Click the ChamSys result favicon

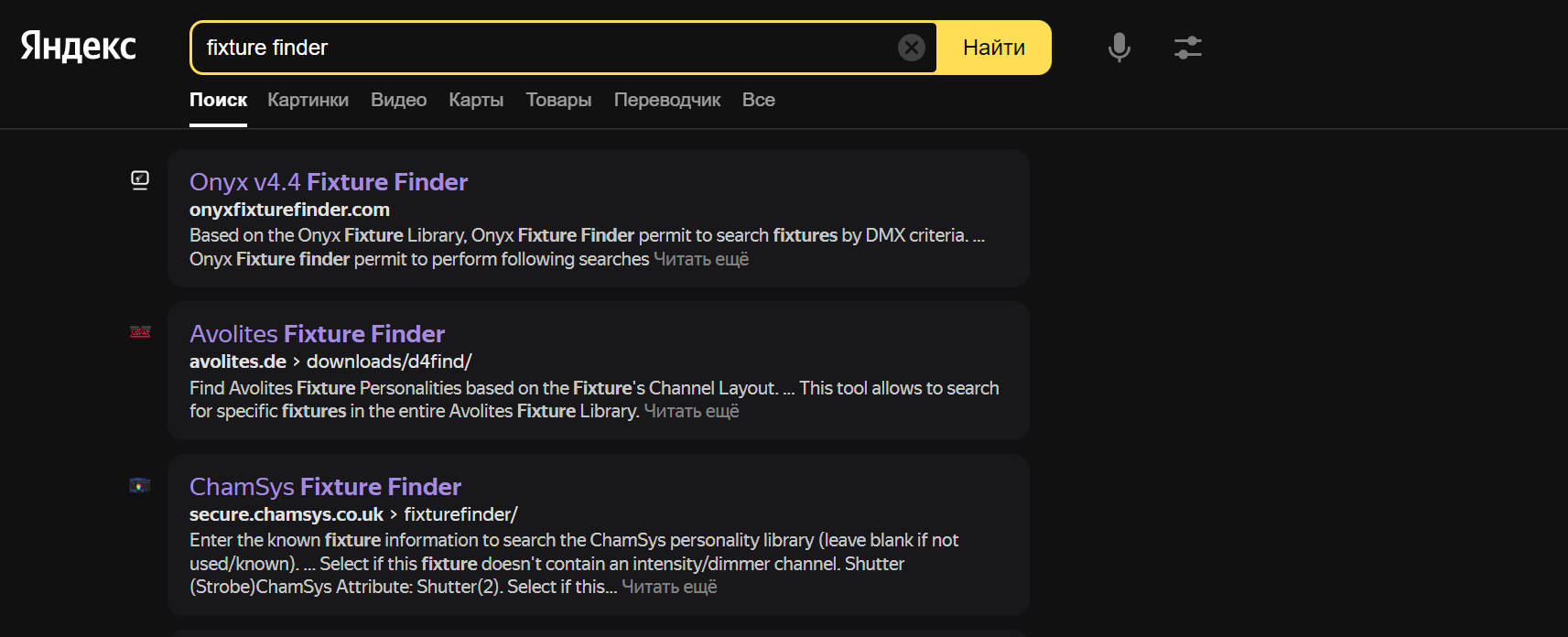click(x=140, y=485)
